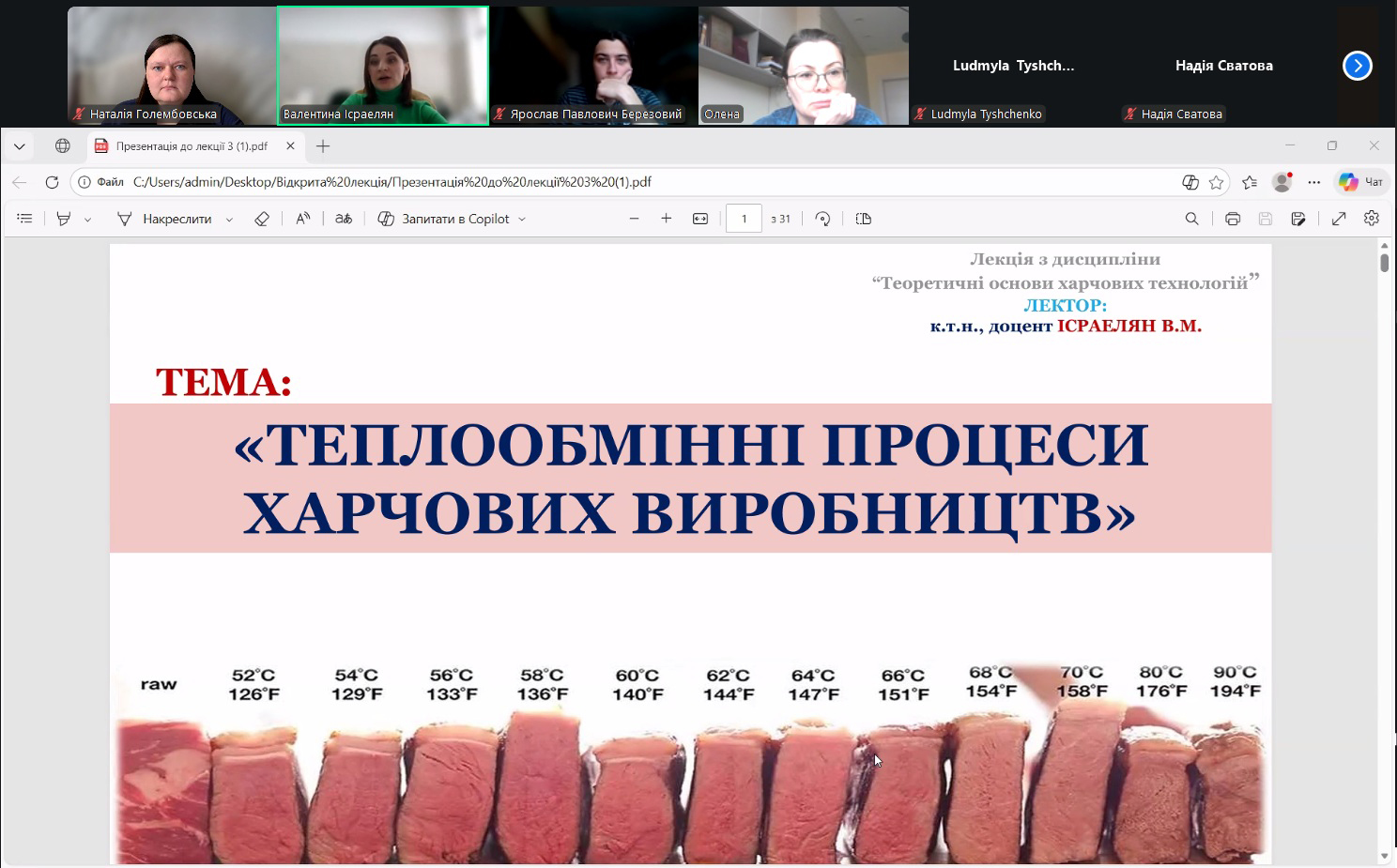1397x868 pixels.
Task: Open the browser profile avatar
Action: pos(1282,182)
